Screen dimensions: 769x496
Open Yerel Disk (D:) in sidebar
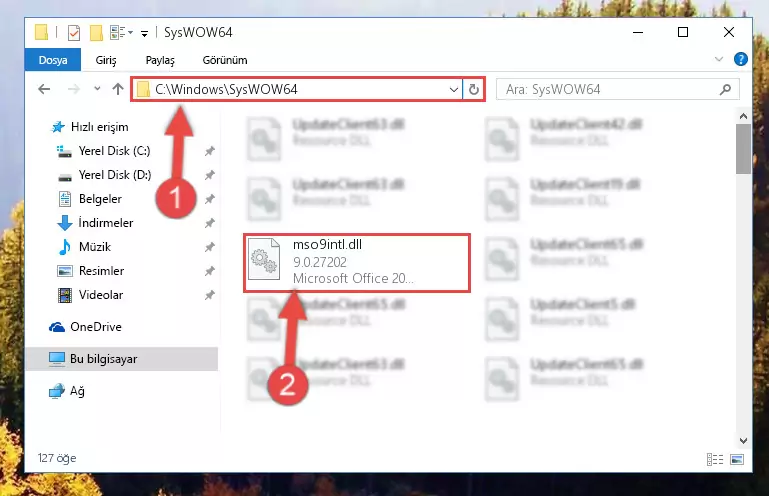point(115,175)
